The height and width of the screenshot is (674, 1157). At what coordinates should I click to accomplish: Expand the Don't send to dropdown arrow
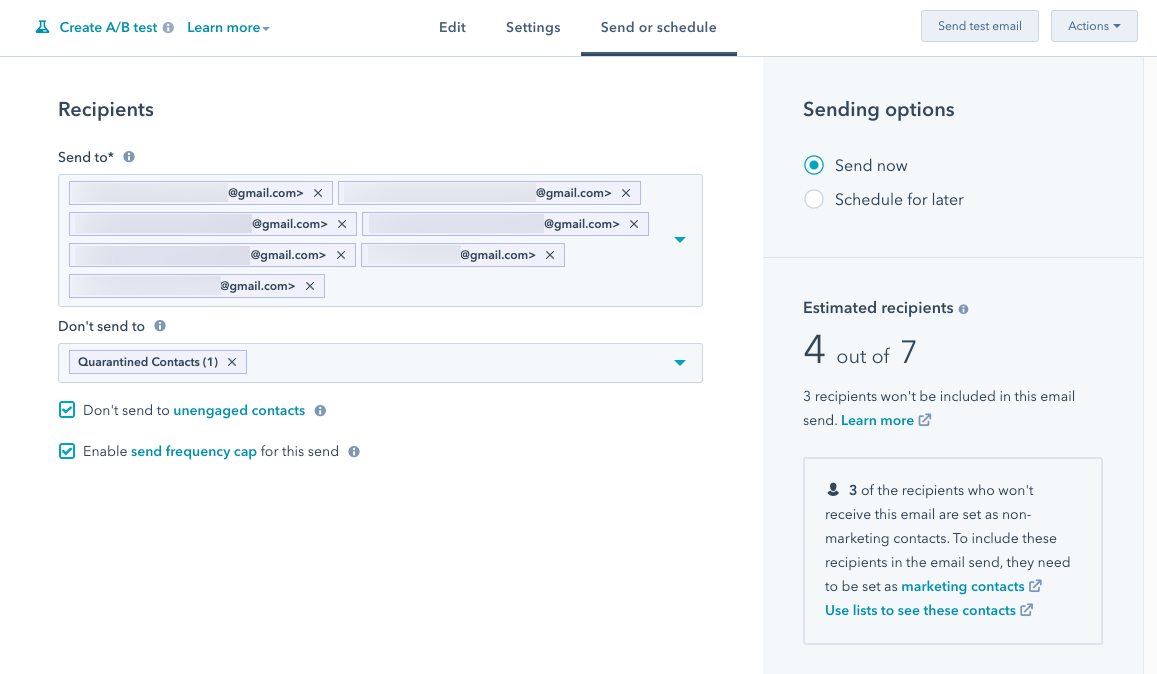[680, 362]
